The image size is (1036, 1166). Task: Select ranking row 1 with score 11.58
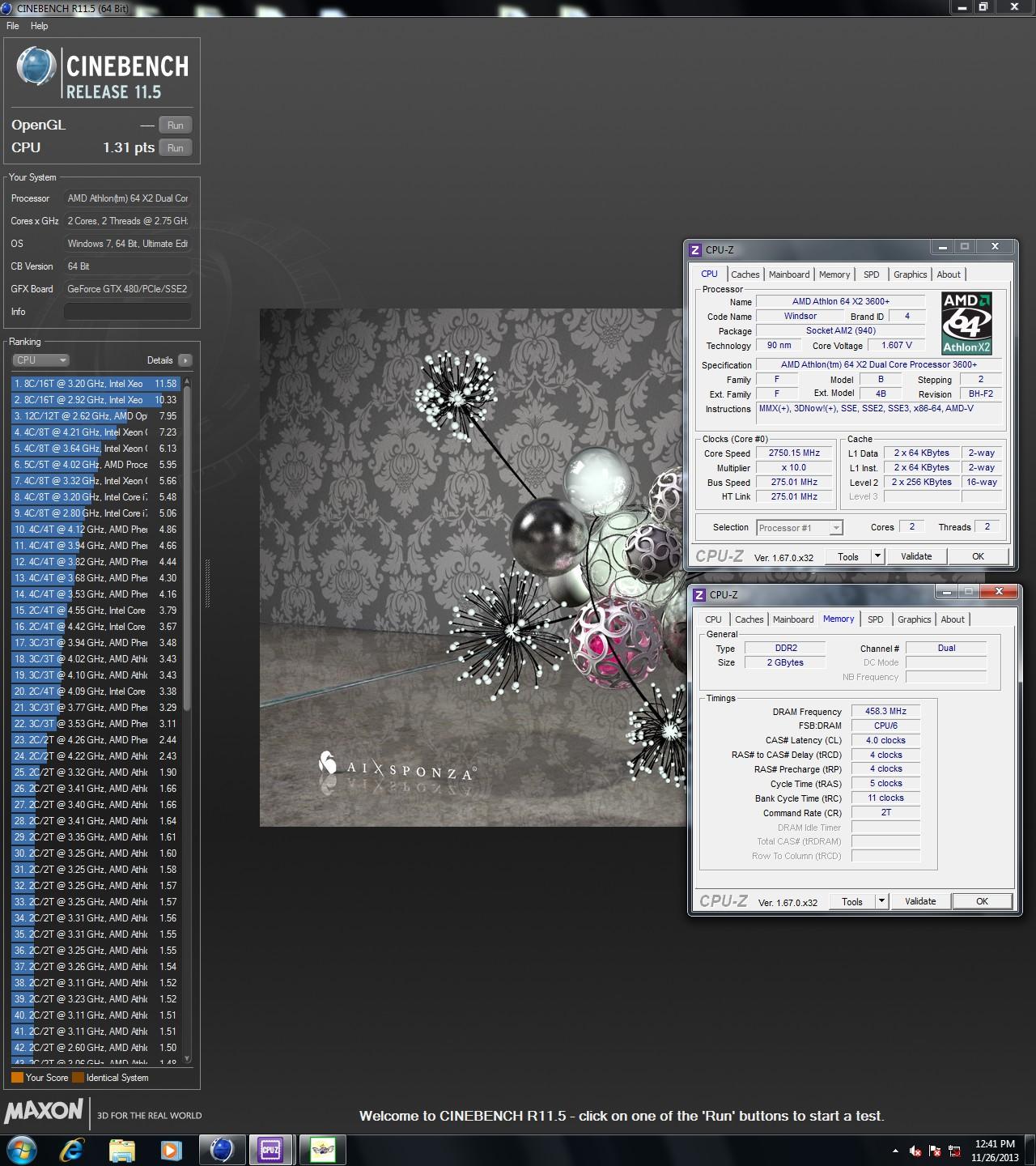click(x=96, y=384)
